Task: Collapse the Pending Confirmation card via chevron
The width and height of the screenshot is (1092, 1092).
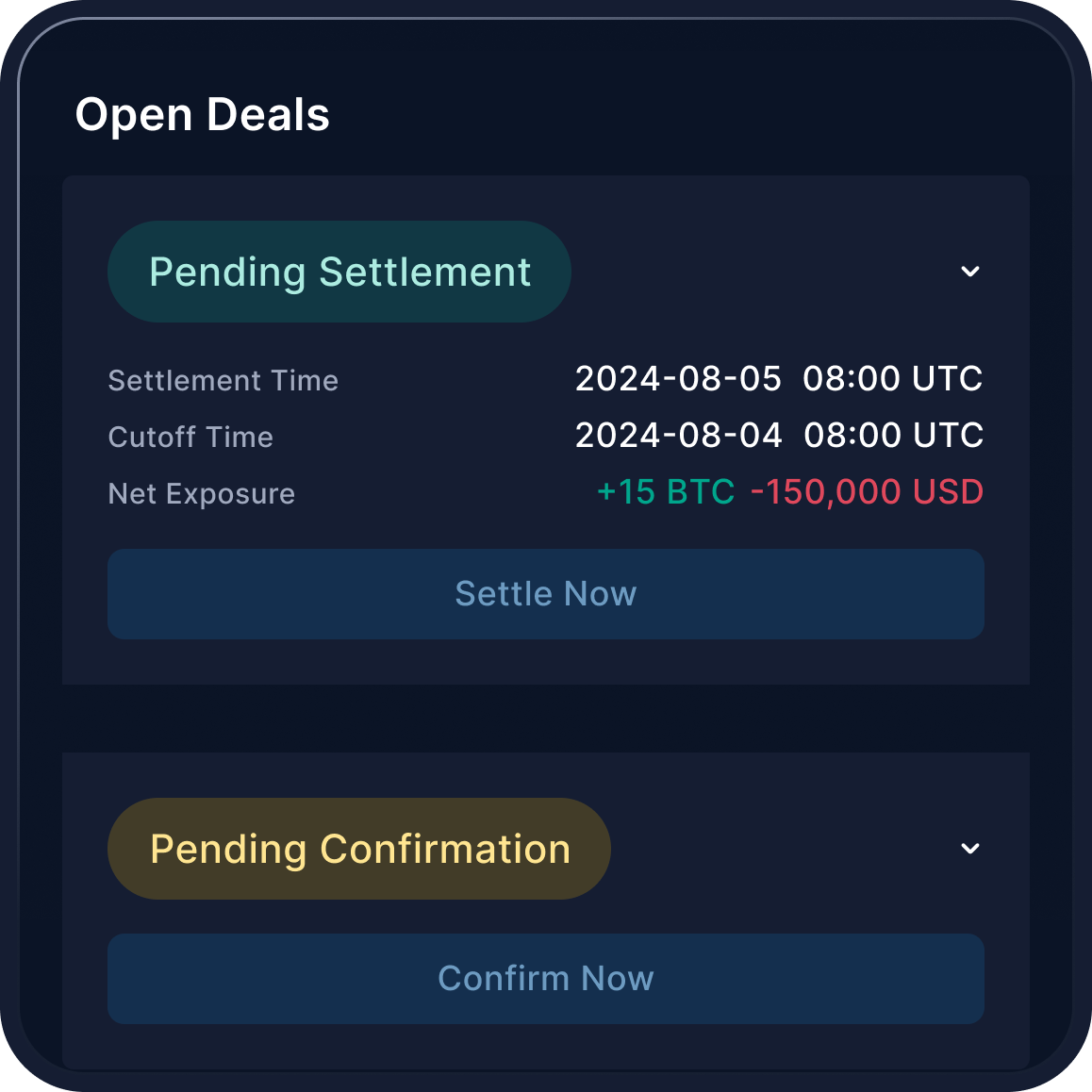Action: pyautogui.click(x=970, y=849)
